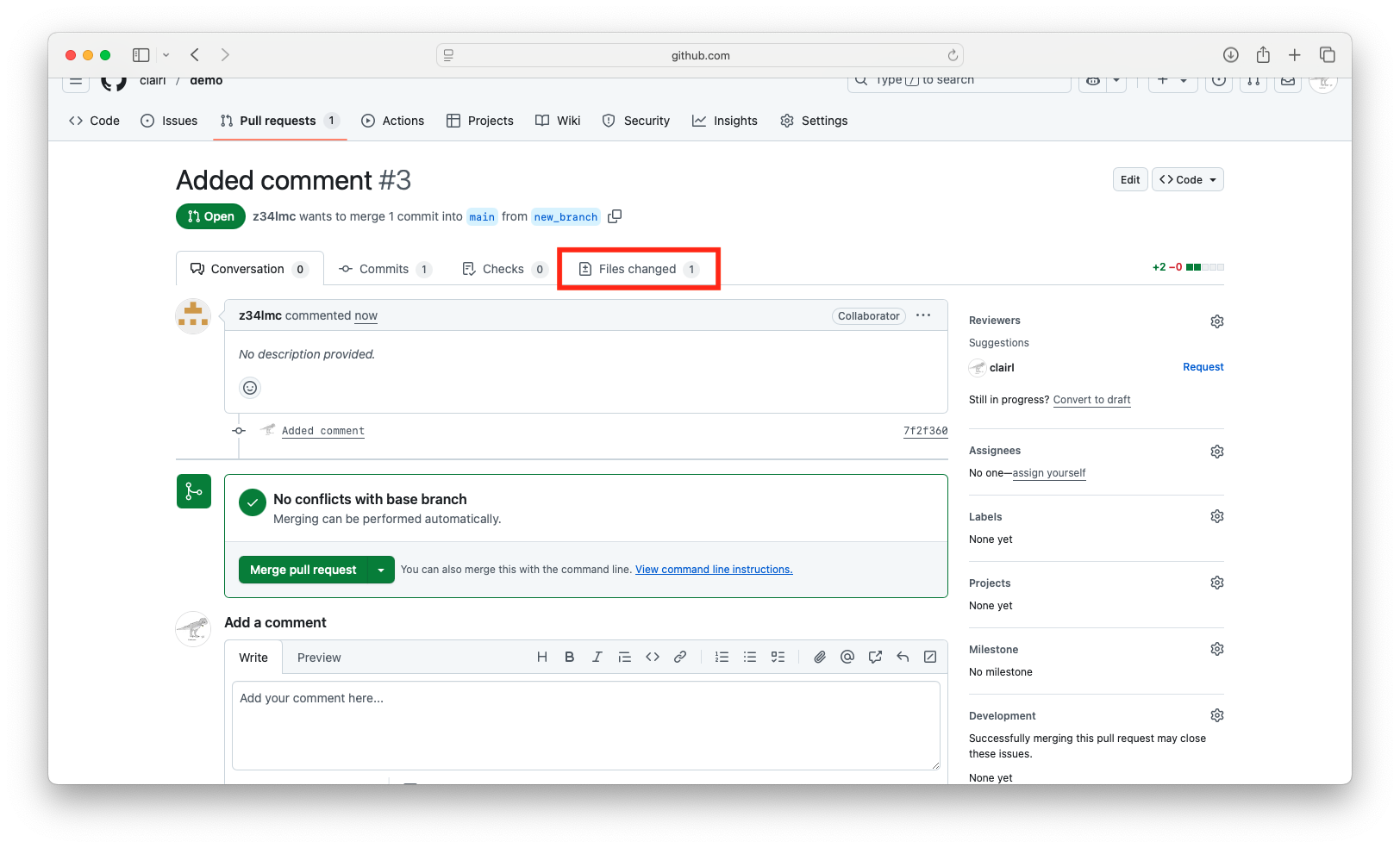The image size is (1400, 848).
Task: Insert a task list in comment
Action: (778, 657)
